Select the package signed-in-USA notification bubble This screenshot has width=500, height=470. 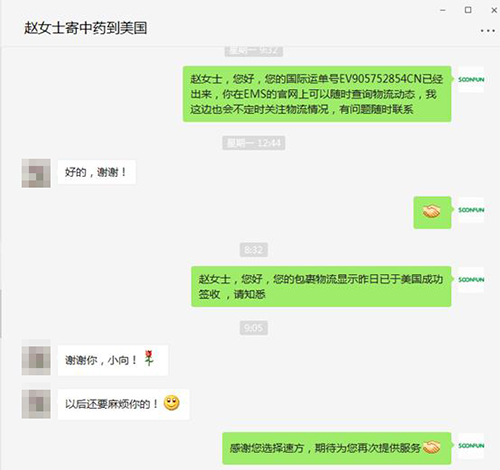click(x=321, y=286)
